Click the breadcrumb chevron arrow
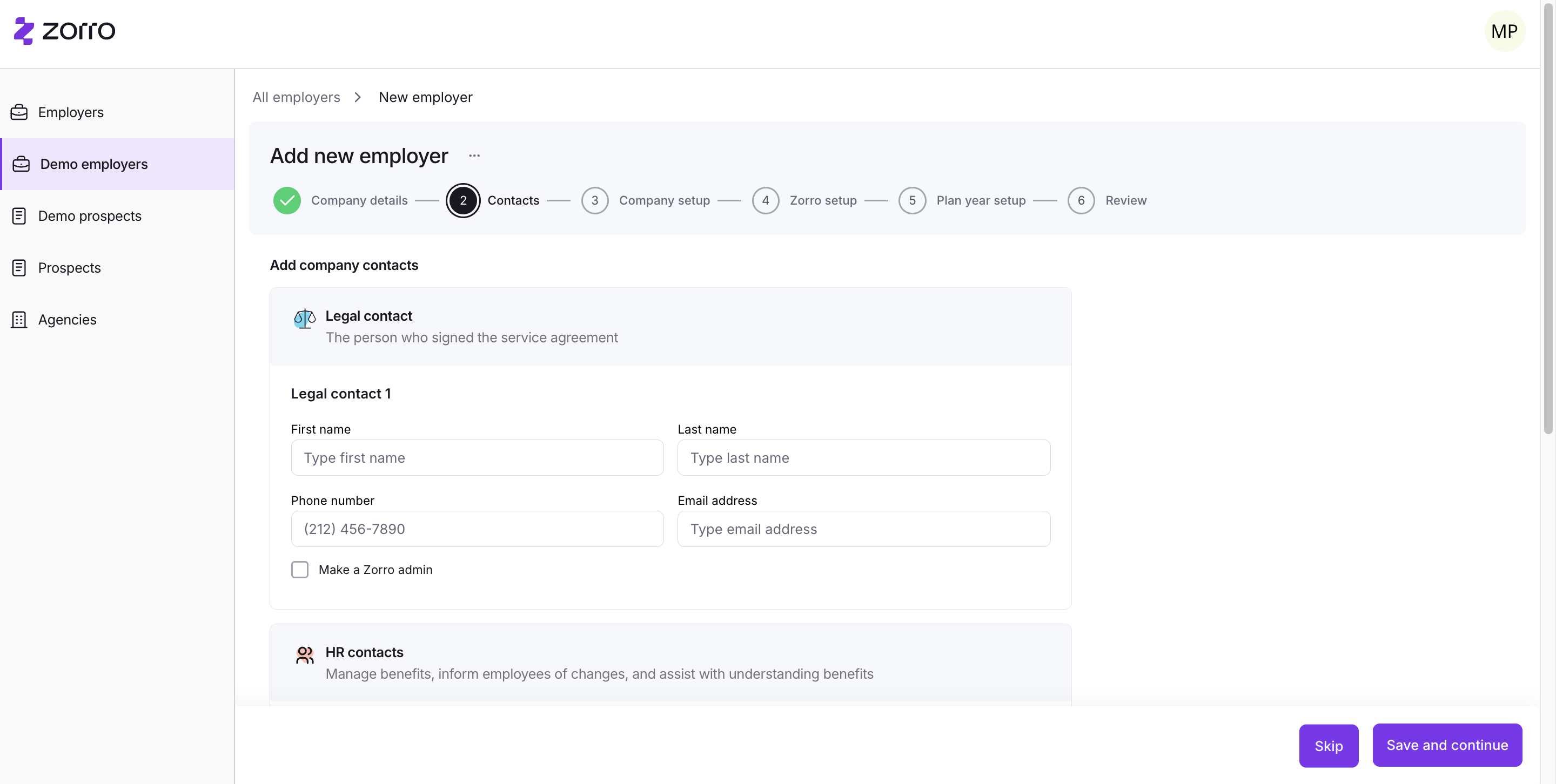The width and height of the screenshot is (1556, 784). [358, 97]
